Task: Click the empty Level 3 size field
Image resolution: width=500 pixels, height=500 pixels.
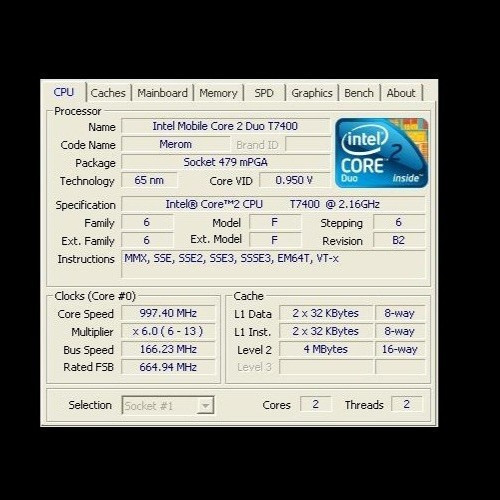Action: (326, 367)
